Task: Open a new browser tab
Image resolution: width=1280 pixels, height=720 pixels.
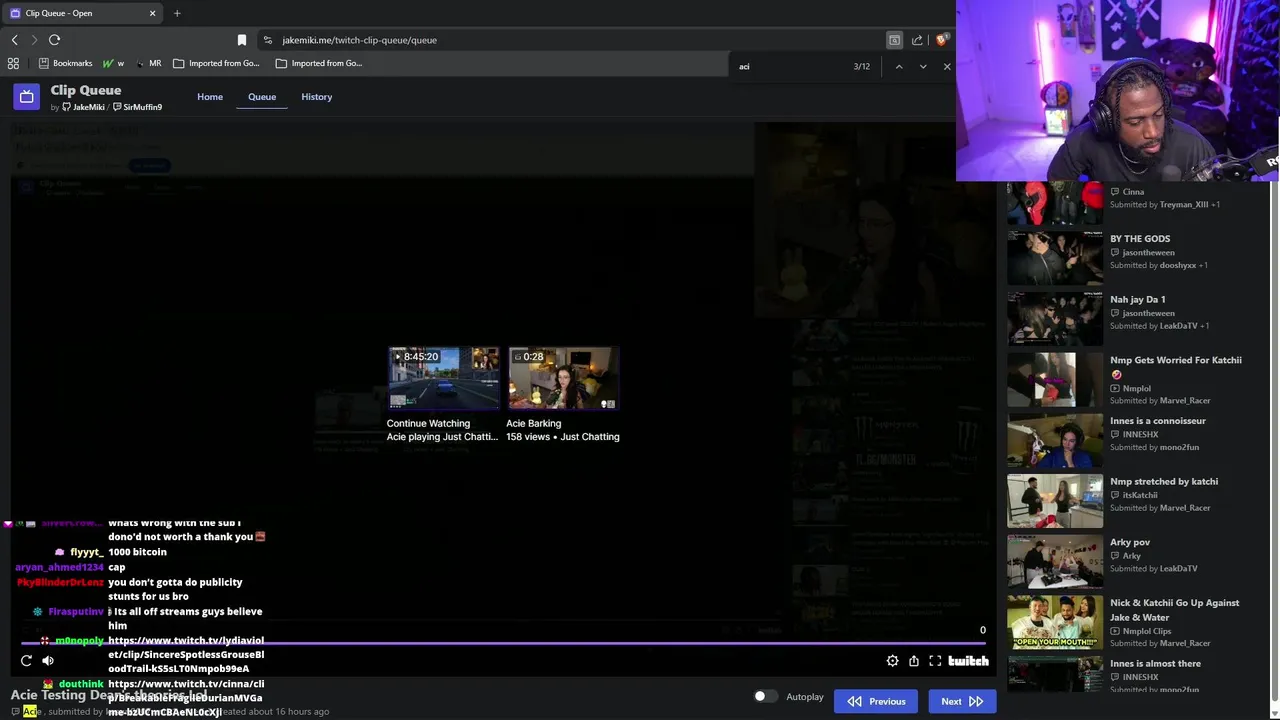Action: click(x=177, y=13)
